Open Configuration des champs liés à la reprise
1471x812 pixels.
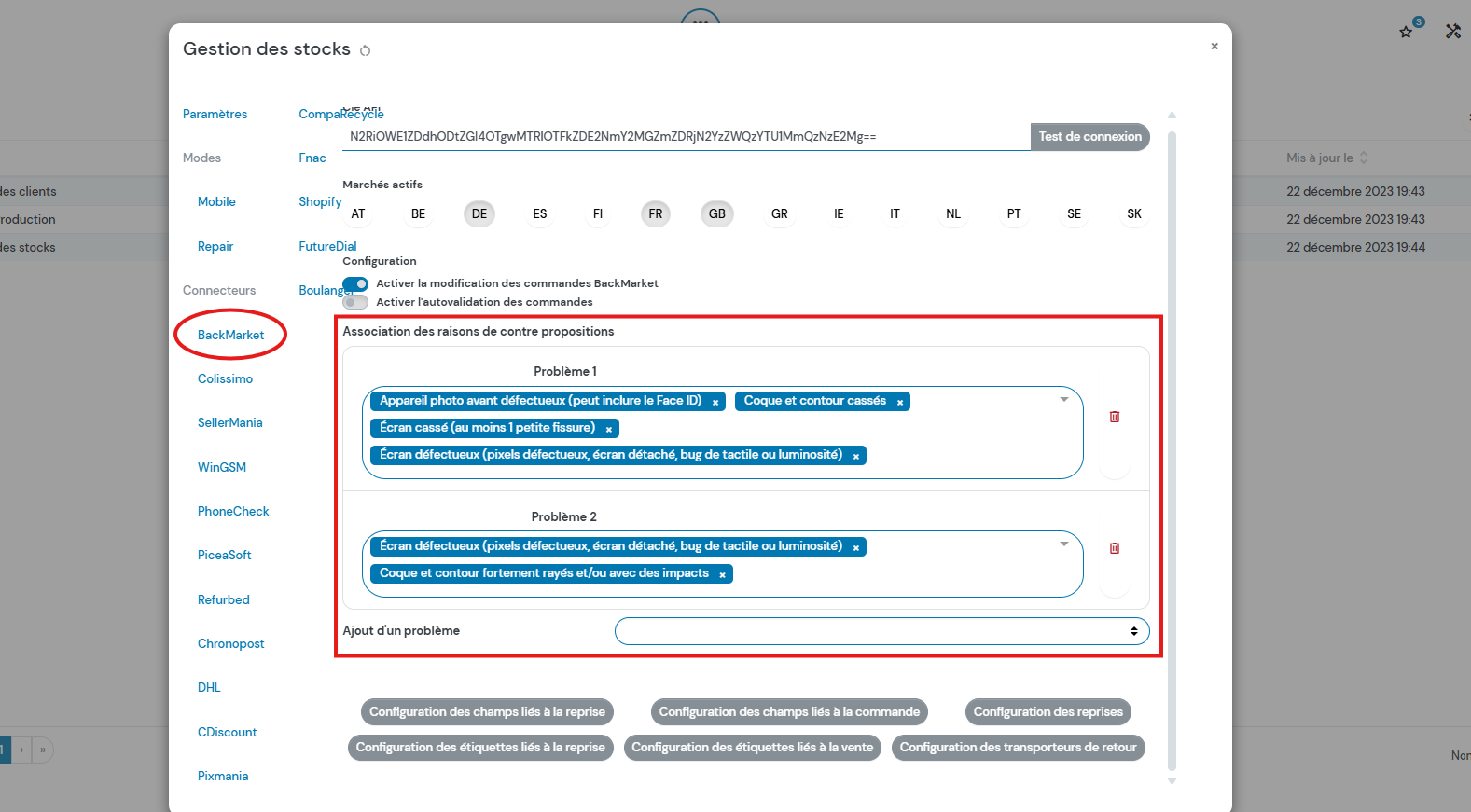click(487, 711)
